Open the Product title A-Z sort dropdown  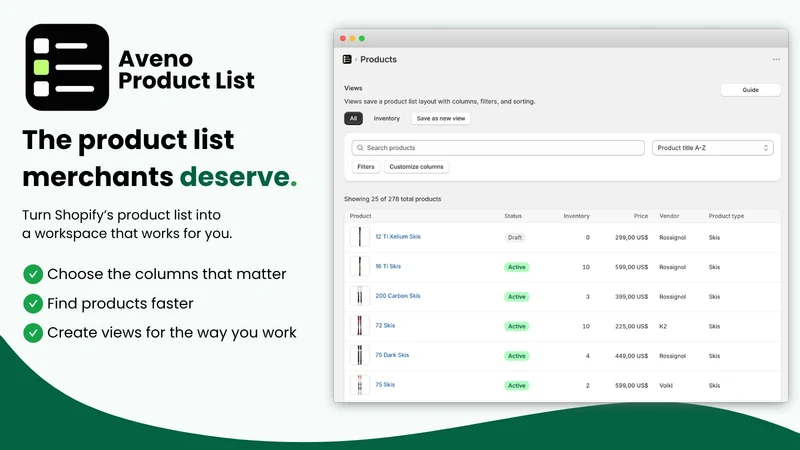[713, 148]
